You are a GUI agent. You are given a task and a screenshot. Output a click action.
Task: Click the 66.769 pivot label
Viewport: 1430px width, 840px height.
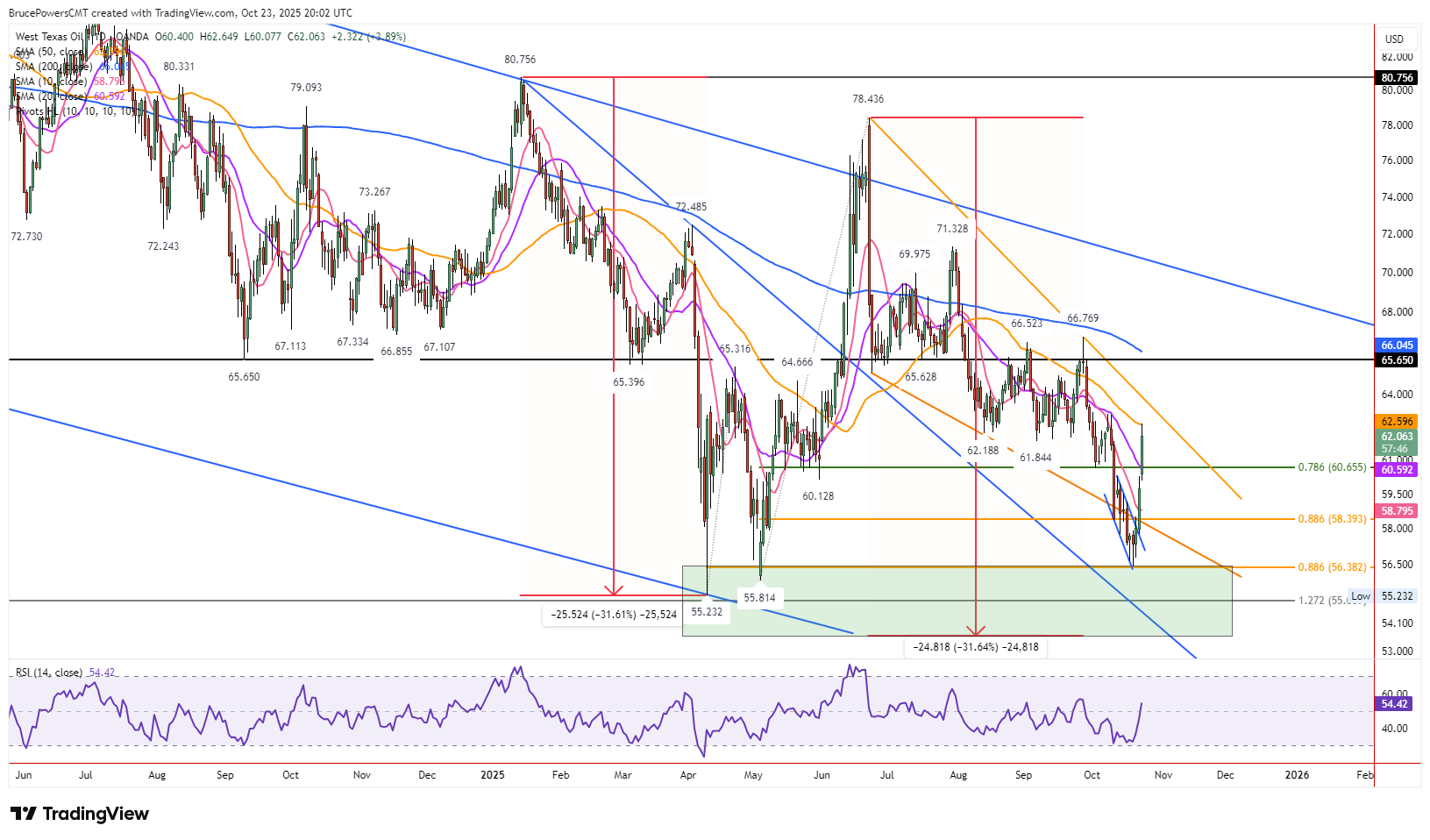pyautogui.click(x=1083, y=318)
